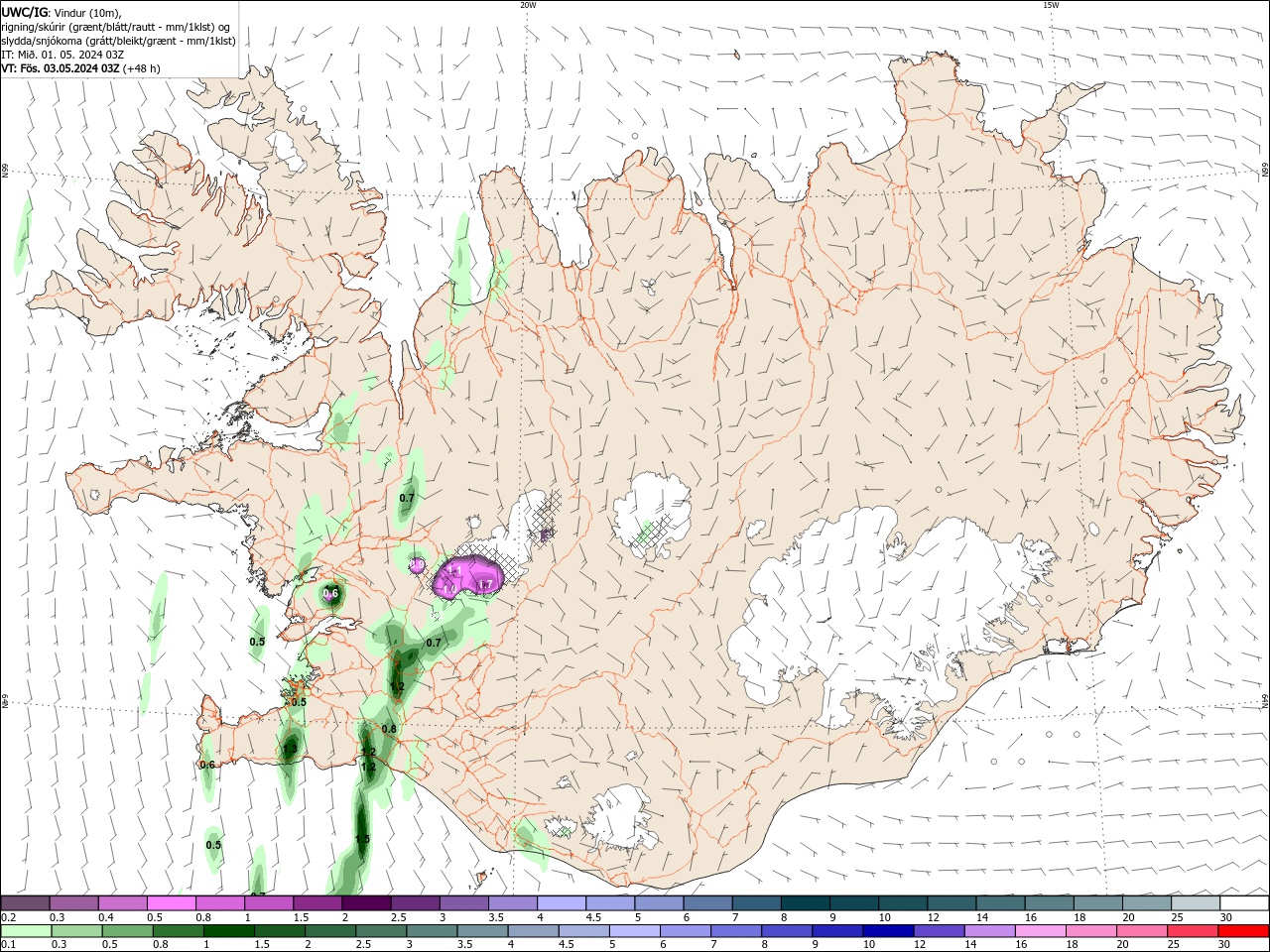
Task: Pick the rain scale swatch starting at 25
Action: tap(1193, 931)
